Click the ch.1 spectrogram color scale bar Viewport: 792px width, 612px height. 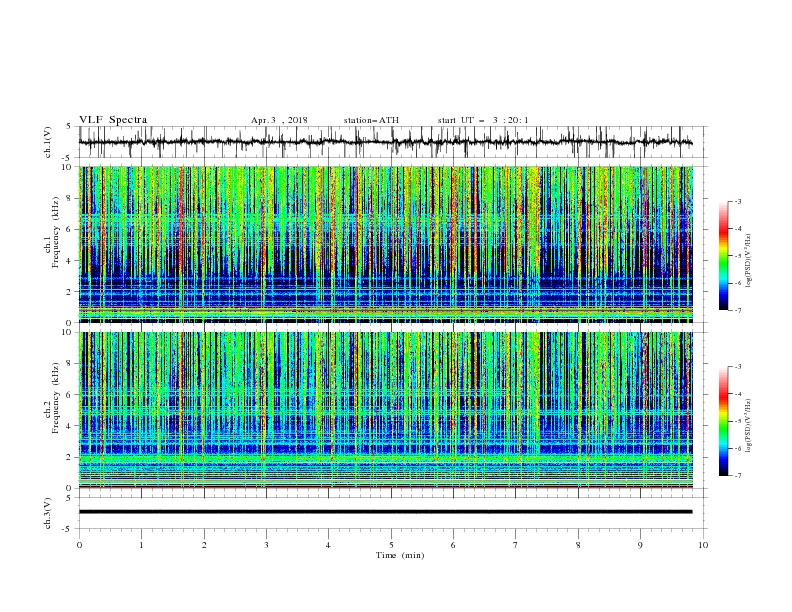click(x=723, y=256)
